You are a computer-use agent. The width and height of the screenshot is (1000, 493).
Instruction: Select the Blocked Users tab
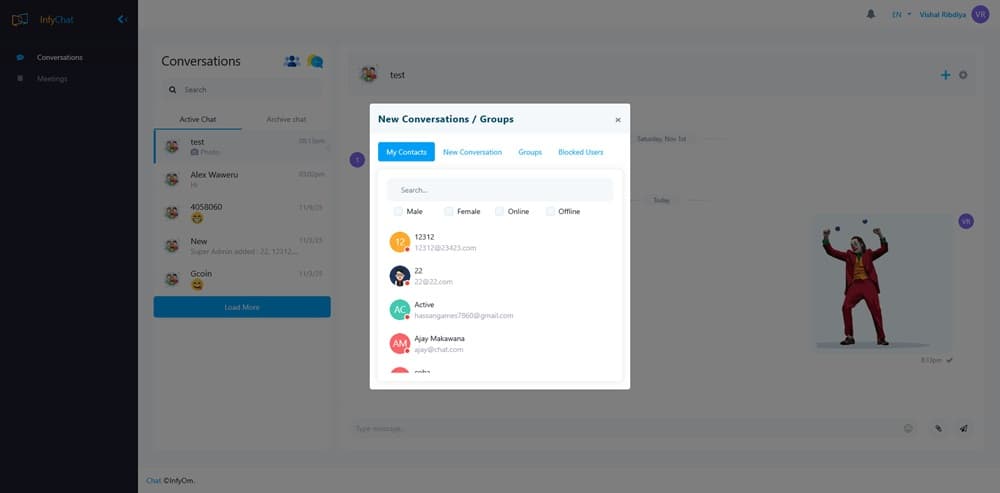[580, 152]
